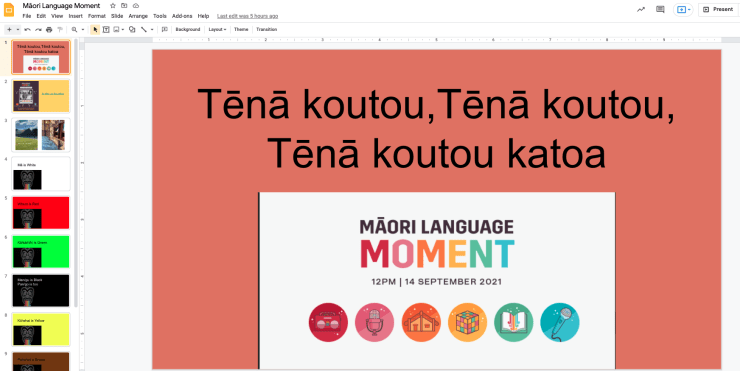Open the new slide layout dropdown arrow

18,29
